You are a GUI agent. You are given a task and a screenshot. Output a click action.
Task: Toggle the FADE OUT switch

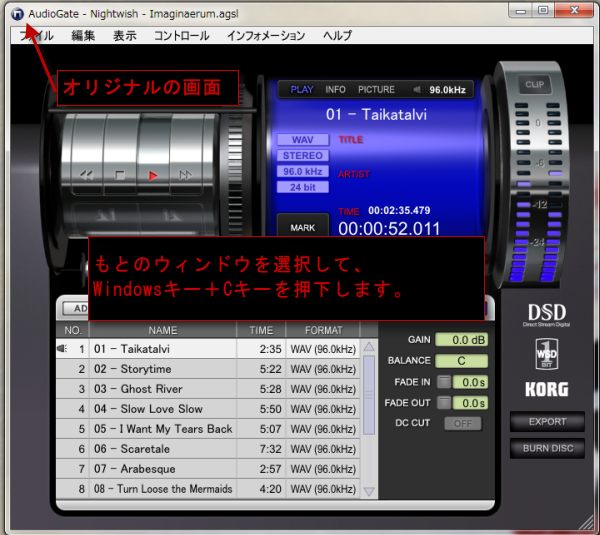coord(443,402)
